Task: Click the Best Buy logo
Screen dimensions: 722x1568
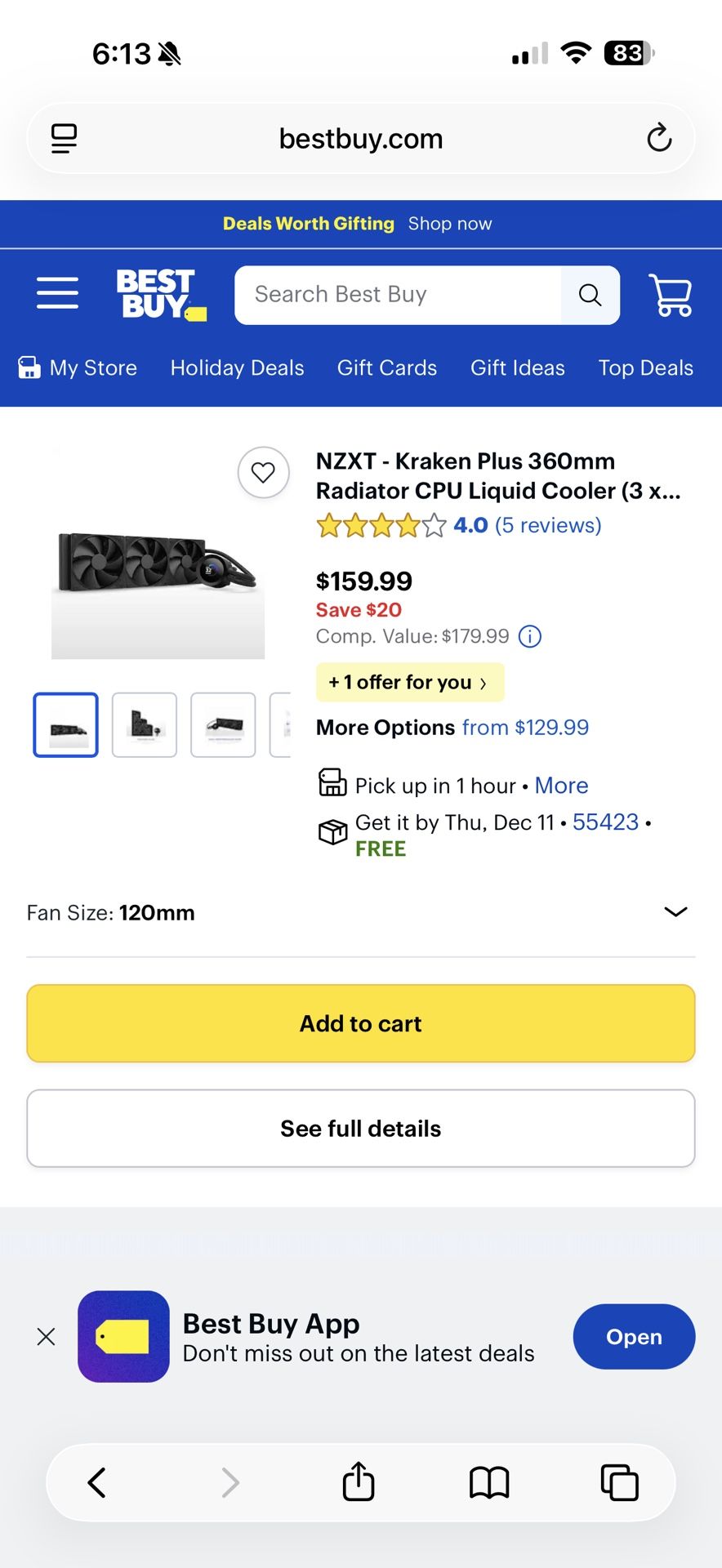Action: click(159, 294)
